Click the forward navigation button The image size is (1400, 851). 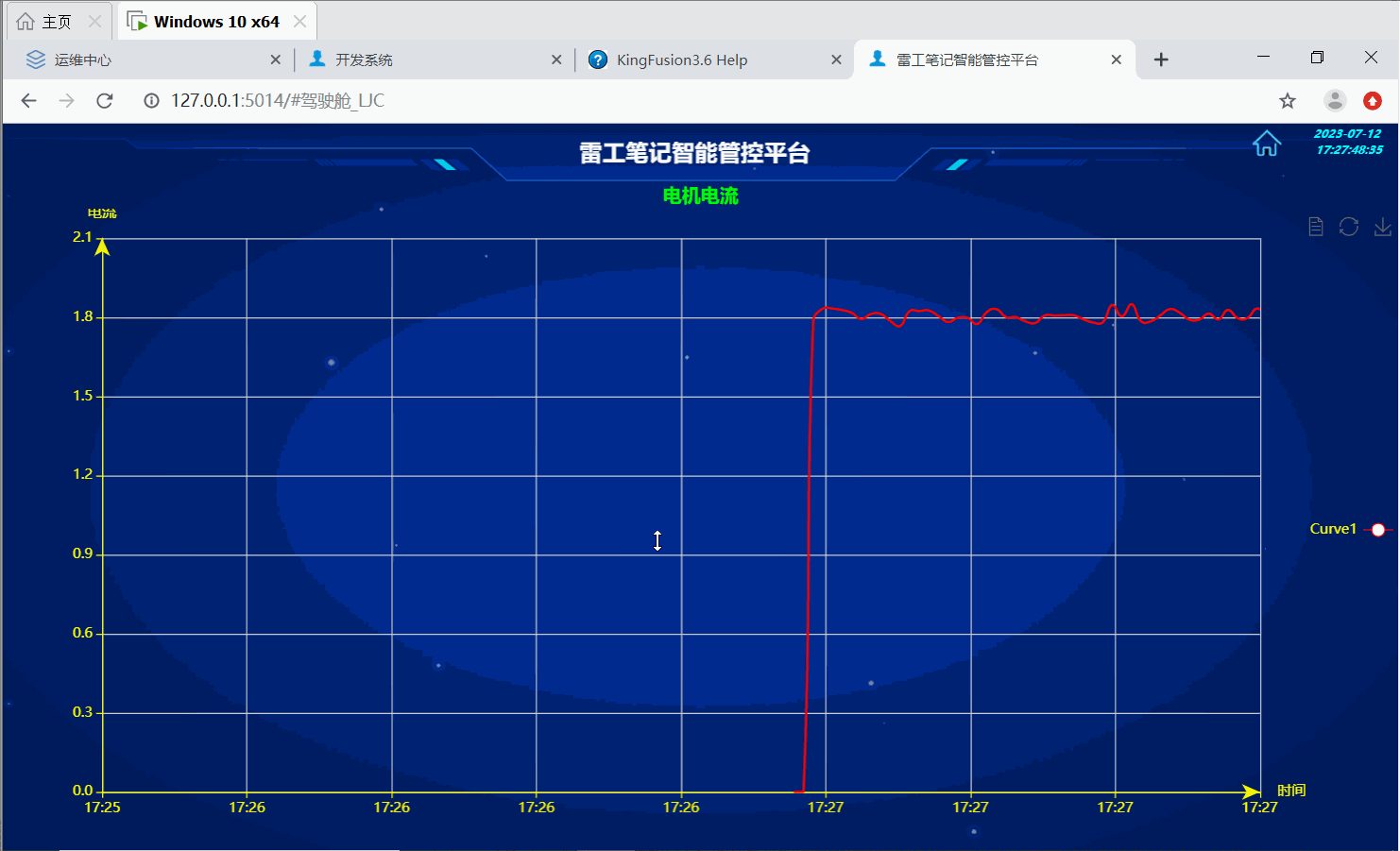pyautogui.click(x=66, y=100)
